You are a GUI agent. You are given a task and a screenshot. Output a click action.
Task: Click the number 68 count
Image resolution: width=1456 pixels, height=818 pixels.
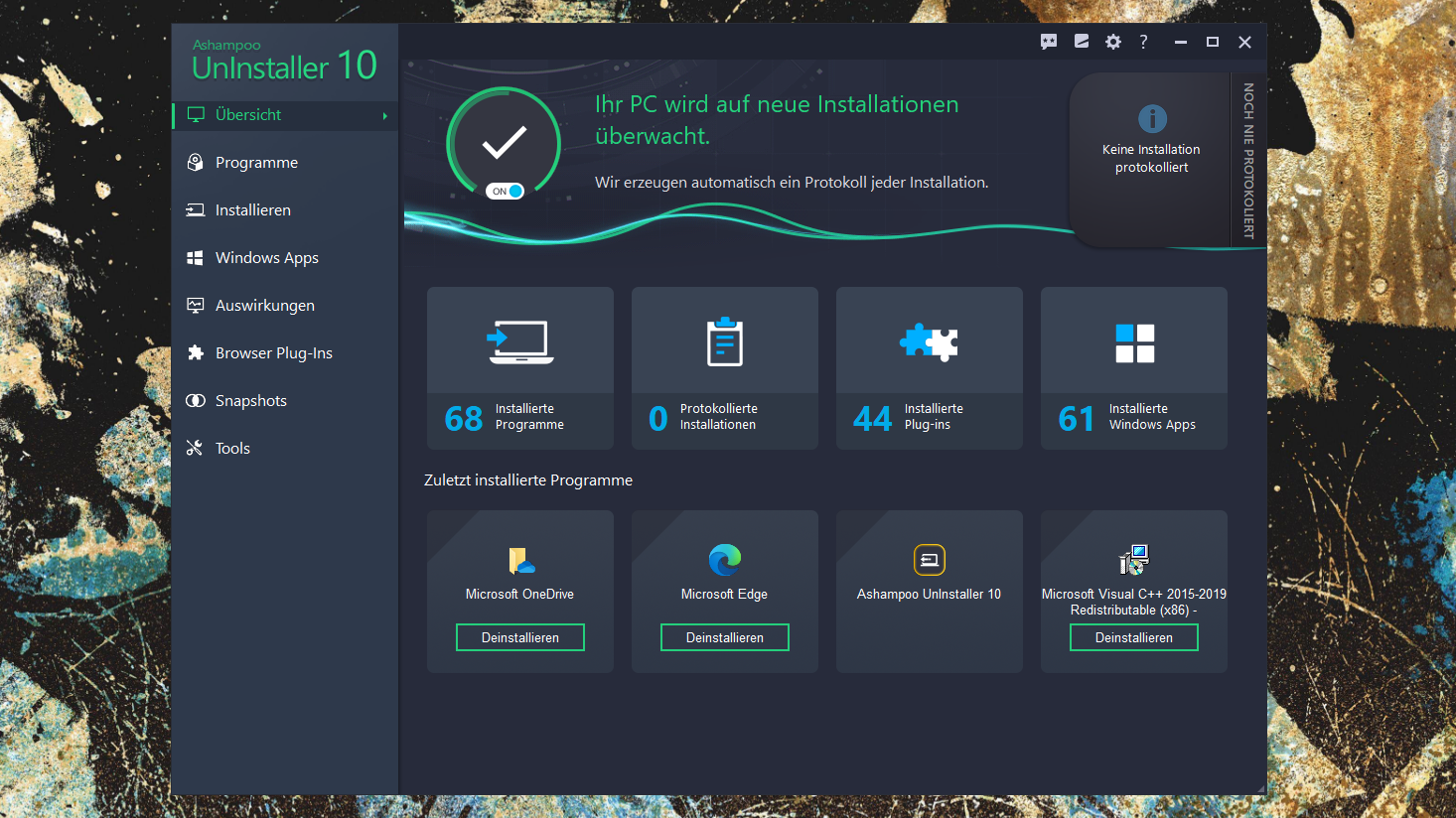(x=464, y=418)
